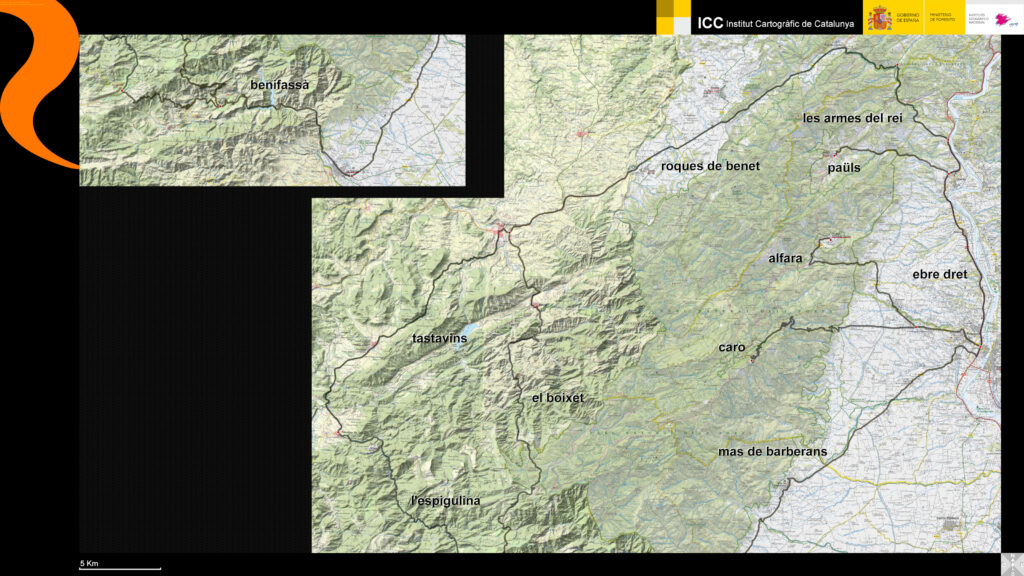The image size is (1024, 576).
Task: Click the les armes del rei label
Action: pyautogui.click(x=853, y=118)
